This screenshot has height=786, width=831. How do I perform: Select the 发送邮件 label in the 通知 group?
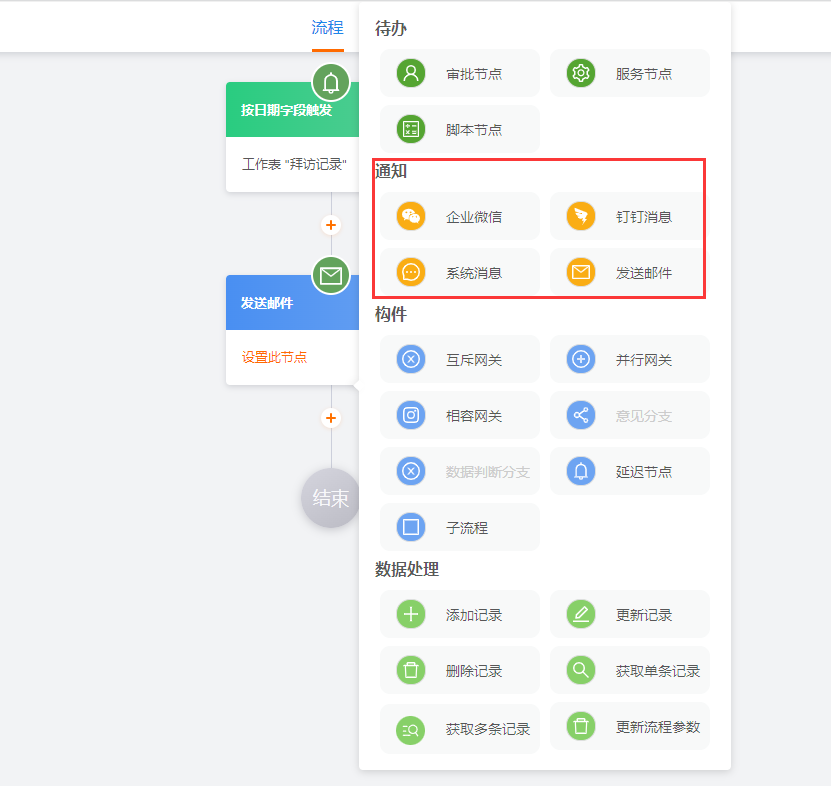click(x=644, y=273)
